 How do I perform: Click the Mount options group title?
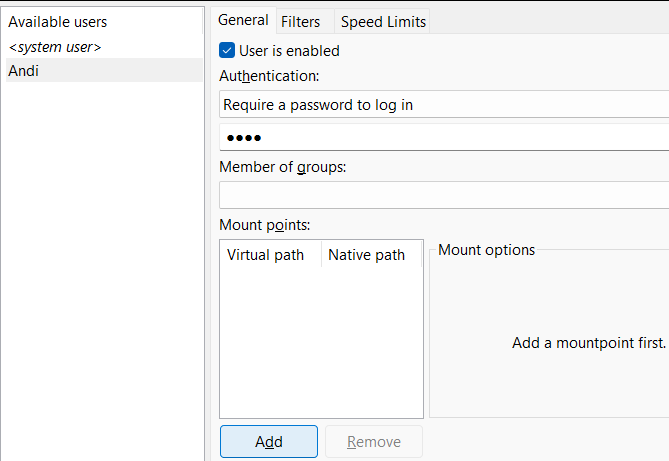486,250
